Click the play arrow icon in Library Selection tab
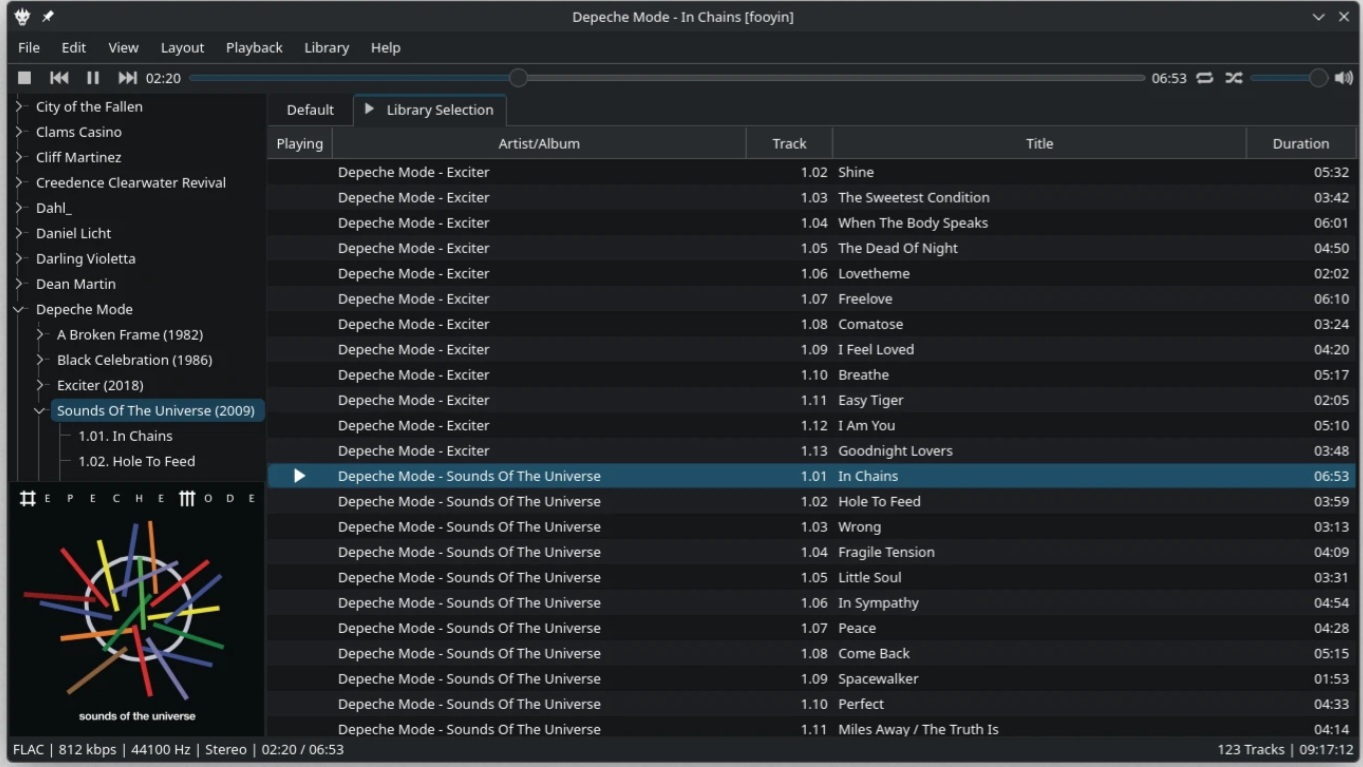1363x767 pixels. click(x=369, y=109)
